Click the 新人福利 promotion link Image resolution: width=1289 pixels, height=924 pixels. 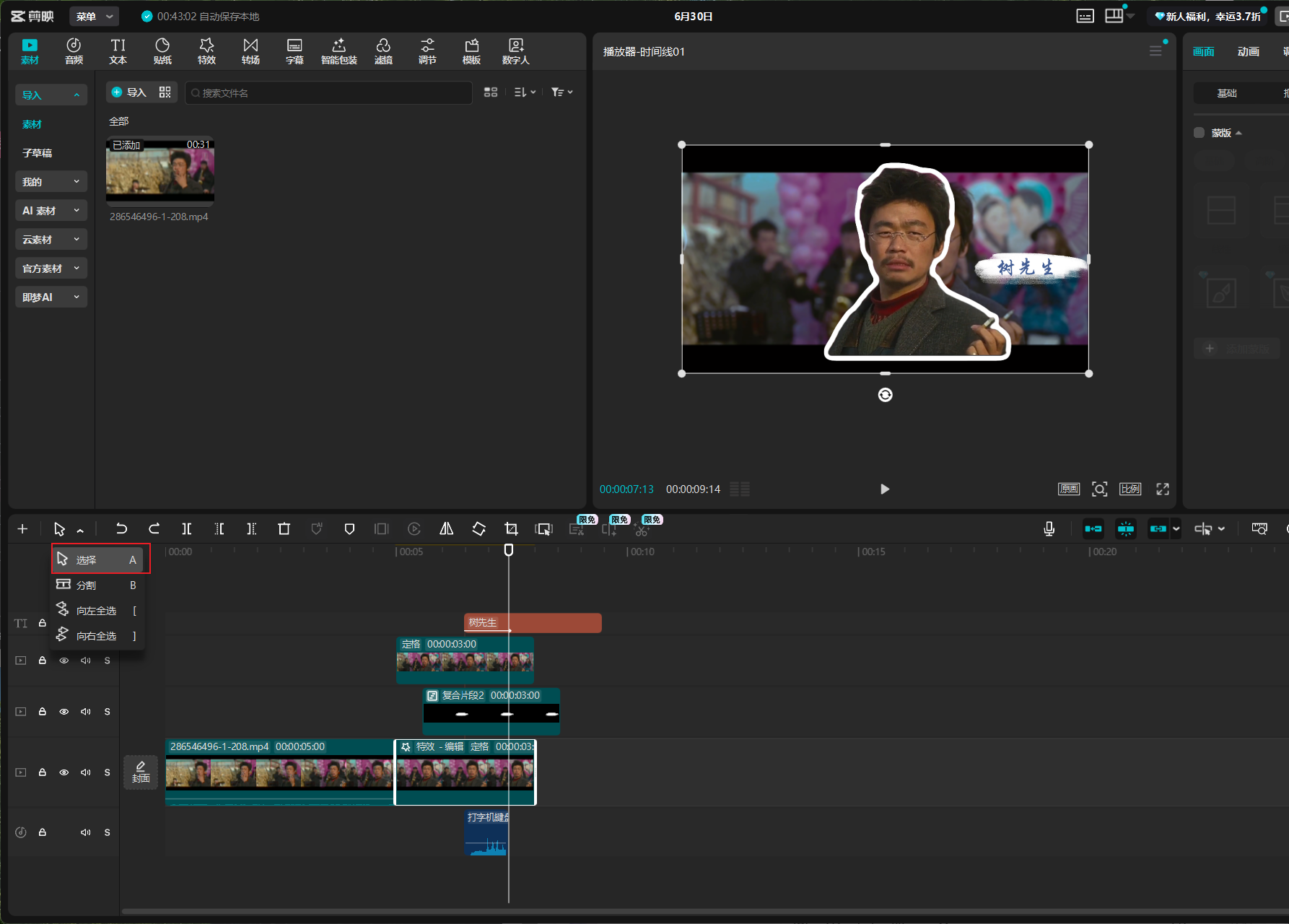[x=1207, y=16]
